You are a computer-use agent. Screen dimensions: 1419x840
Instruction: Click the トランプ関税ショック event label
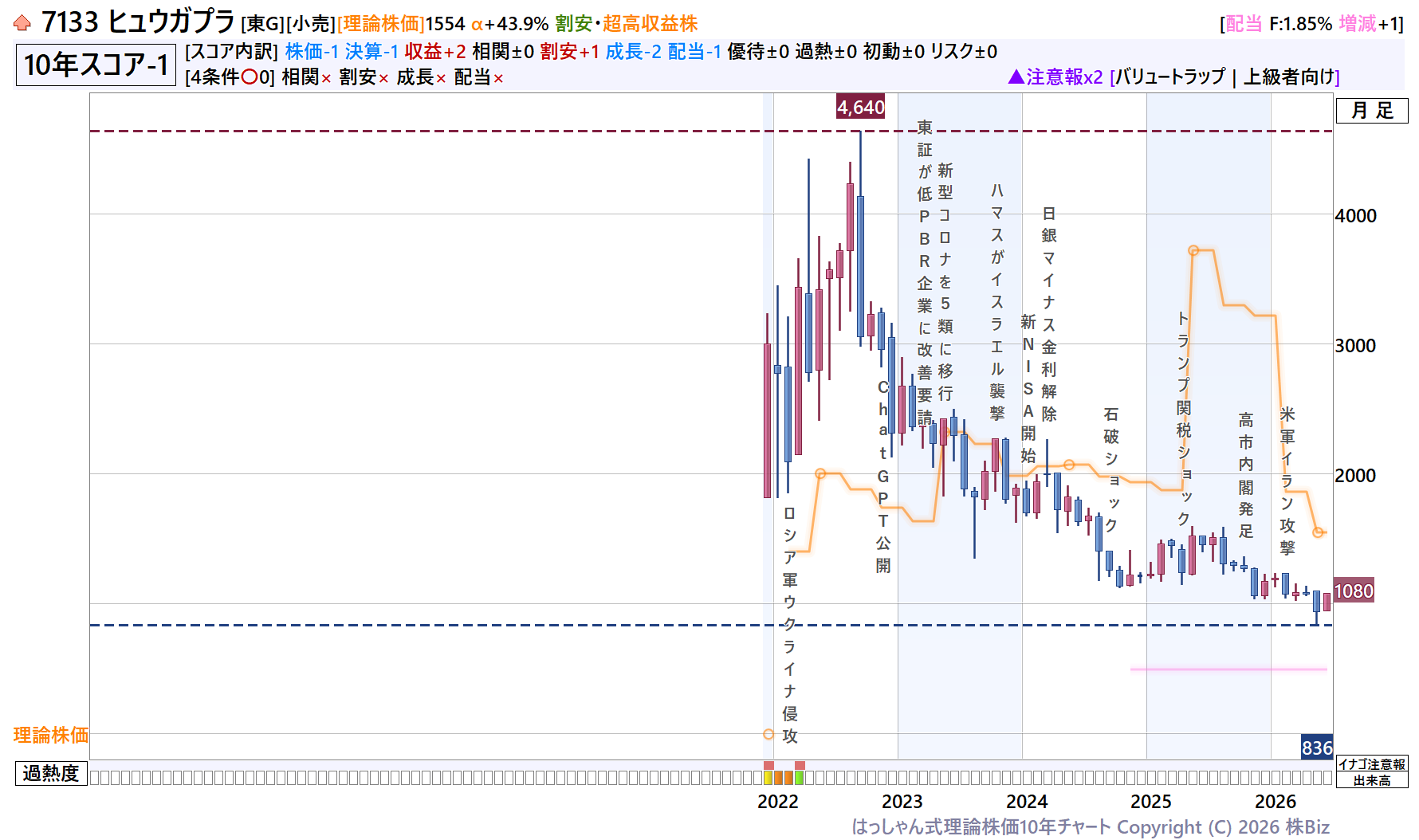click(1184, 418)
